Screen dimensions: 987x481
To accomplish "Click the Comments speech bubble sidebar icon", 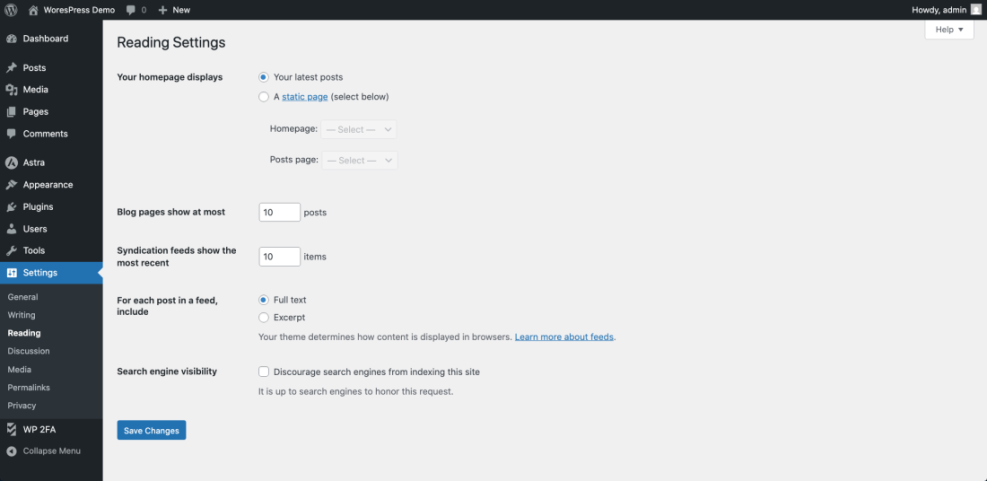I will tap(11, 134).
